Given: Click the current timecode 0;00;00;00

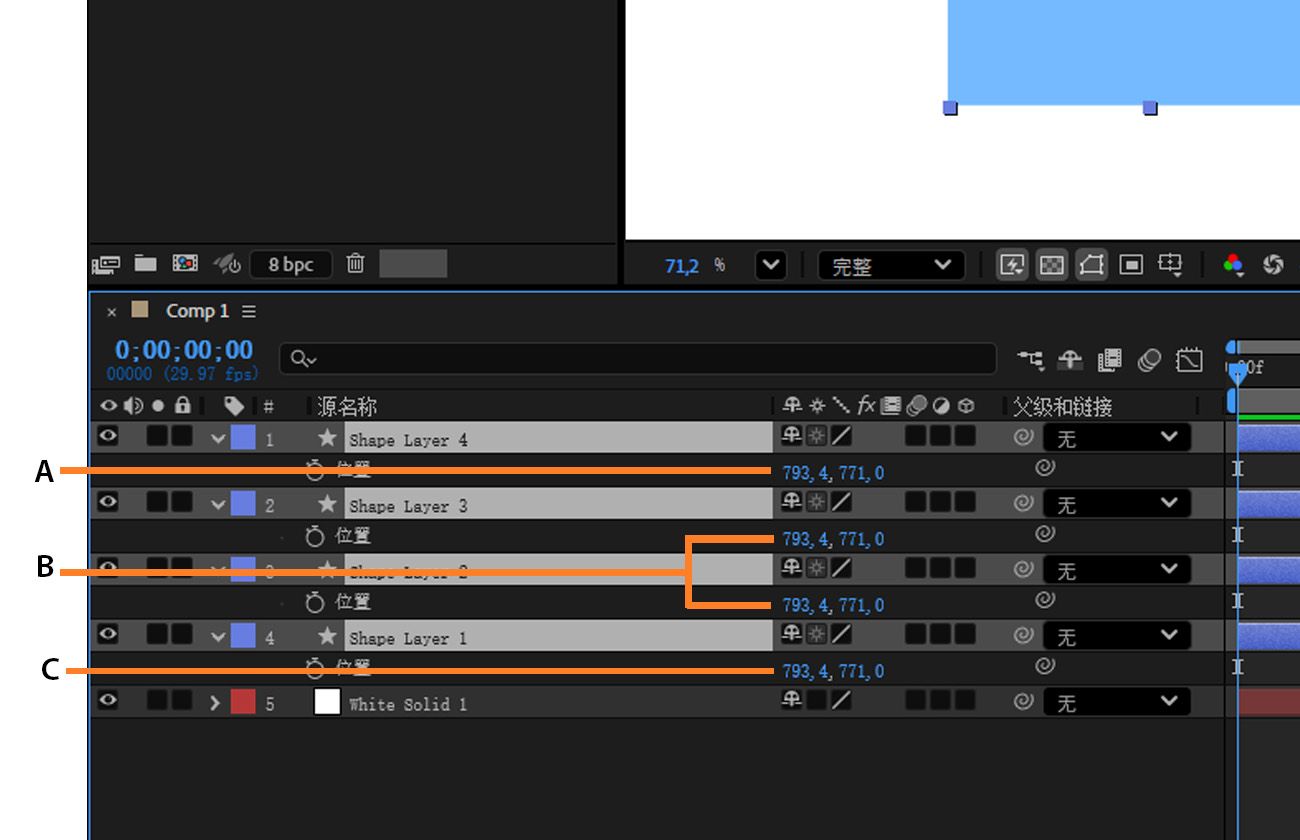Looking at the screenshot, I should (x=184, y=350).
